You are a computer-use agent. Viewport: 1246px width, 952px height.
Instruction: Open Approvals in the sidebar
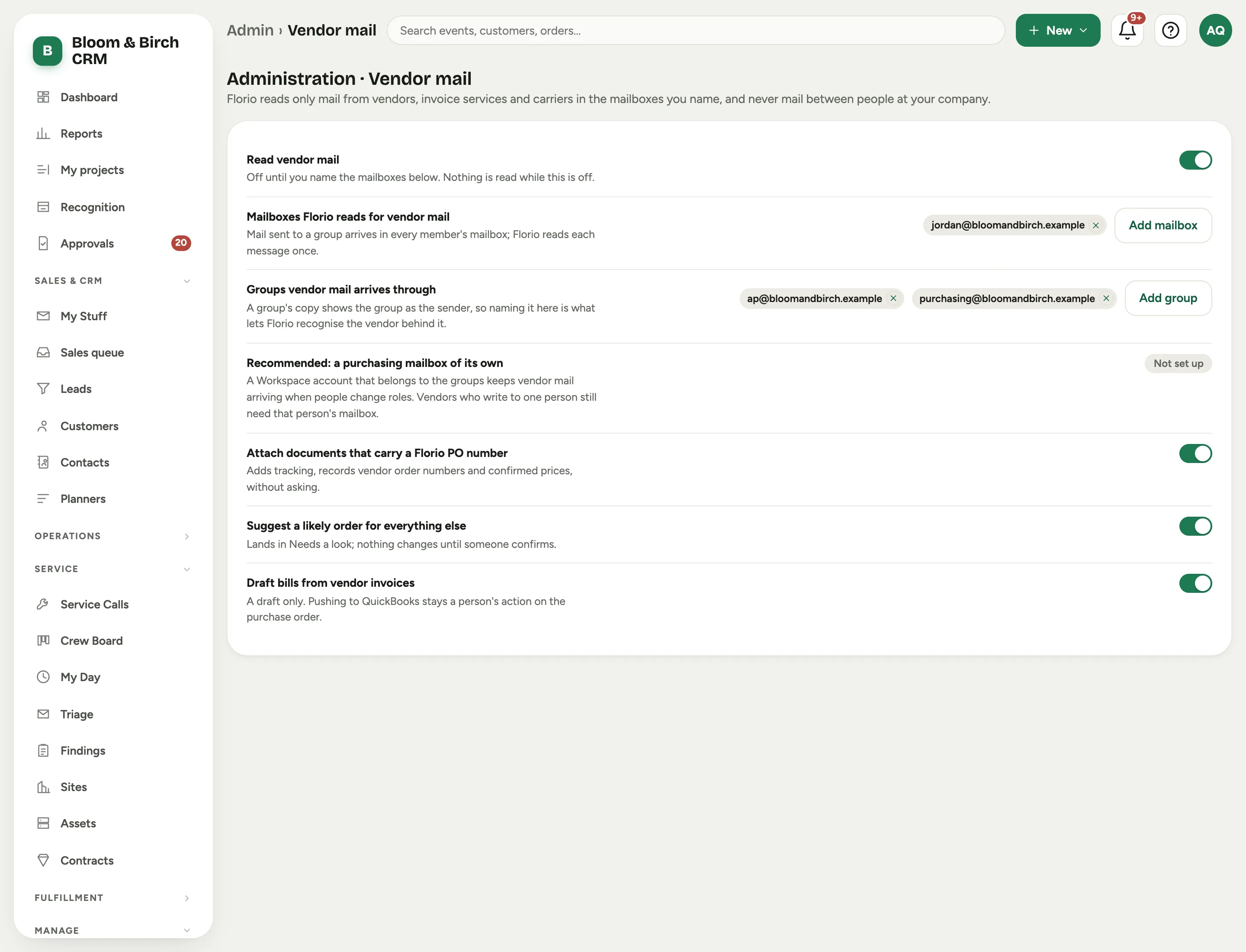(113, 244)
